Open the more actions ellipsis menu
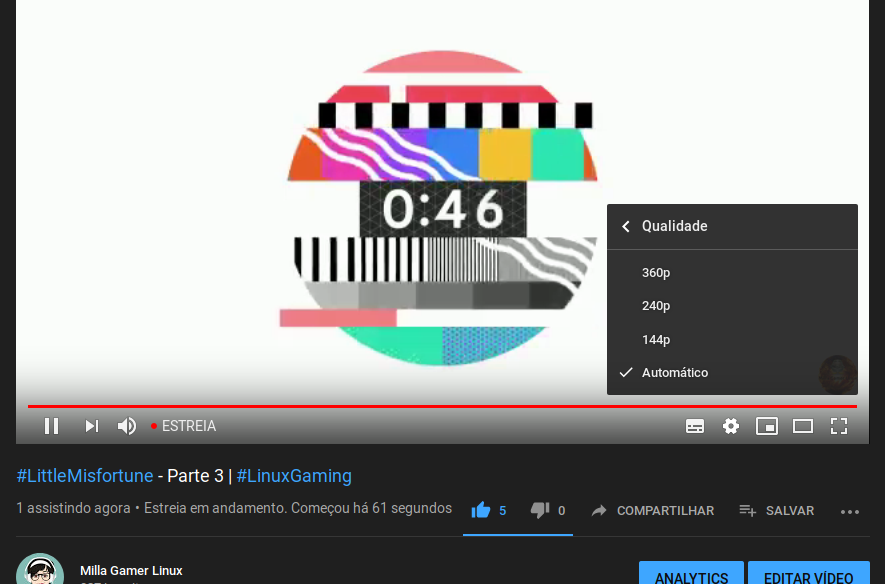 click(849, 512)
